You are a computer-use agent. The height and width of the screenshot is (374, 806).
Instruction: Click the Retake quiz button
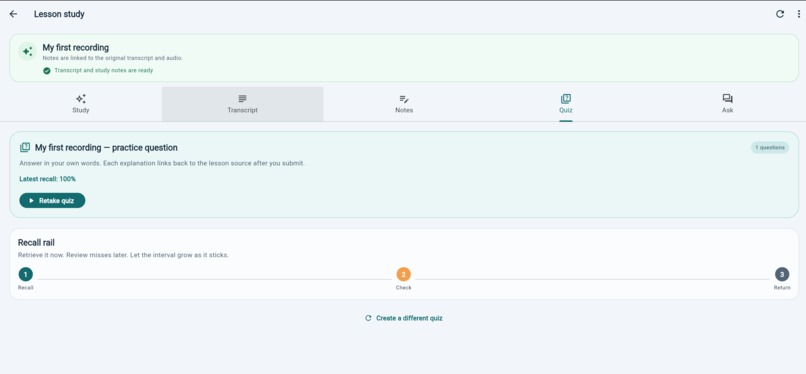(52, 201)
